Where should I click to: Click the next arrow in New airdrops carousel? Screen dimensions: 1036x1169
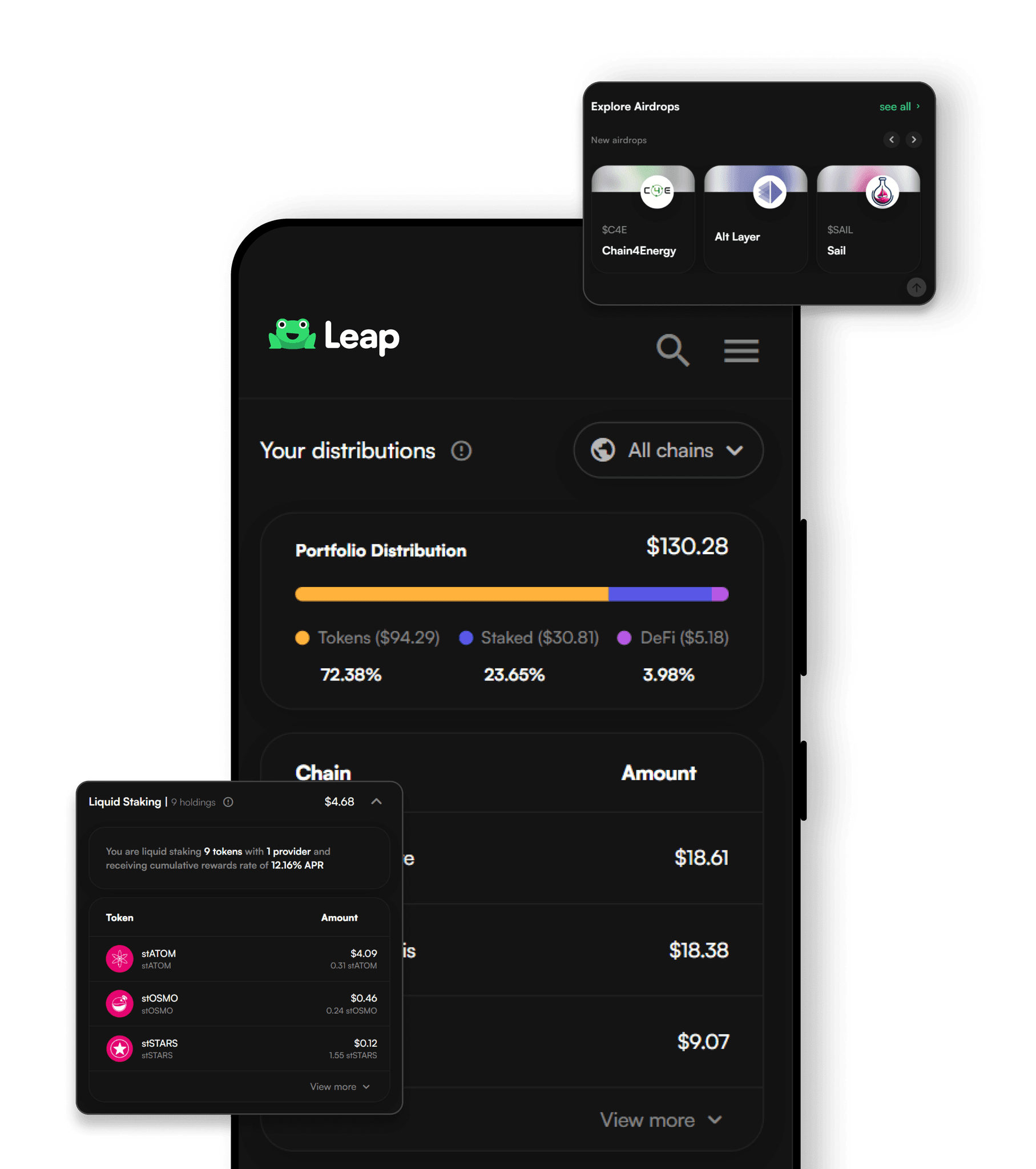(x=913, y=139)
